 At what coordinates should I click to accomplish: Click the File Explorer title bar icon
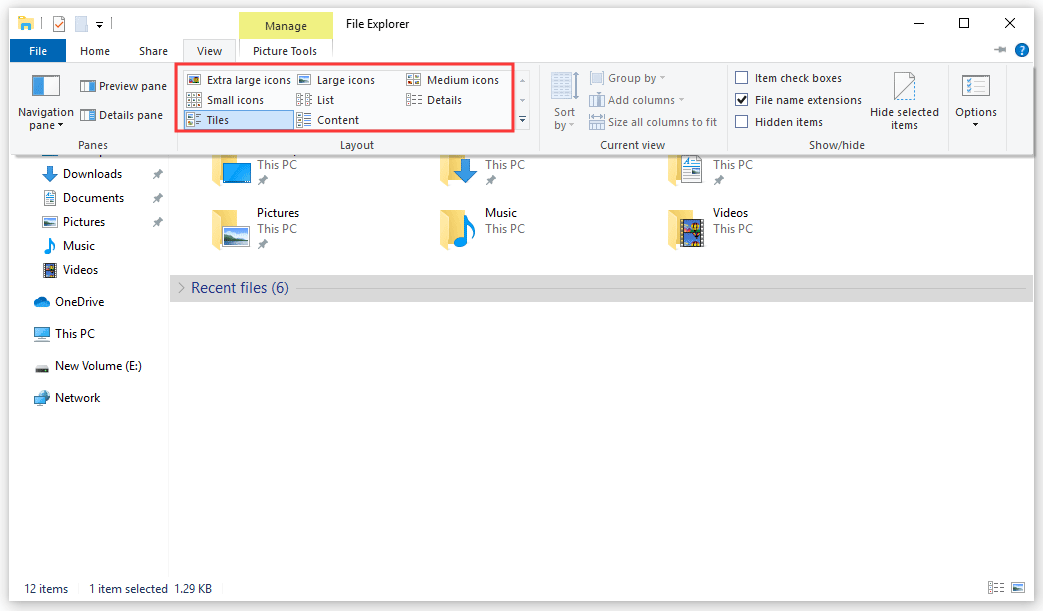25,24
